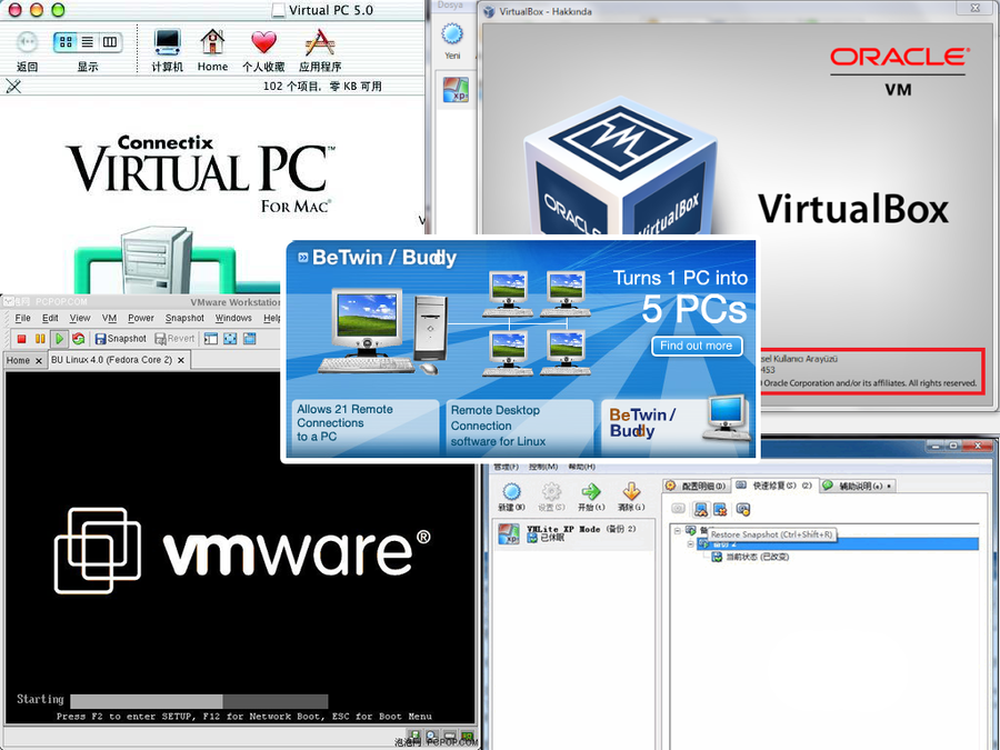Switch to the 配置明细 details tab

coord(696,486)
